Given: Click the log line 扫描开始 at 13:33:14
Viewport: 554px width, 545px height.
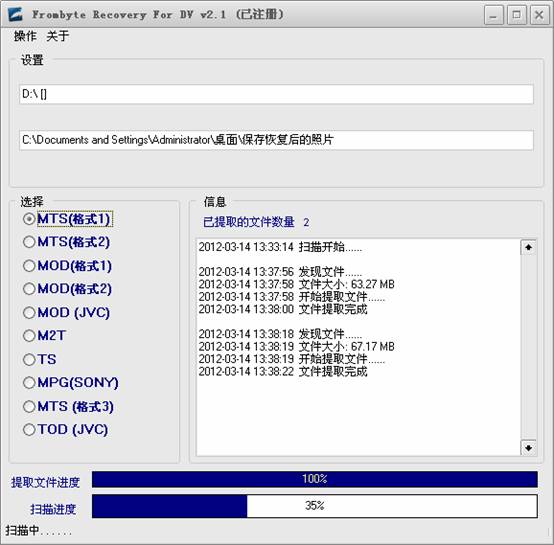Looking at the screenshot, I should 280,247.
